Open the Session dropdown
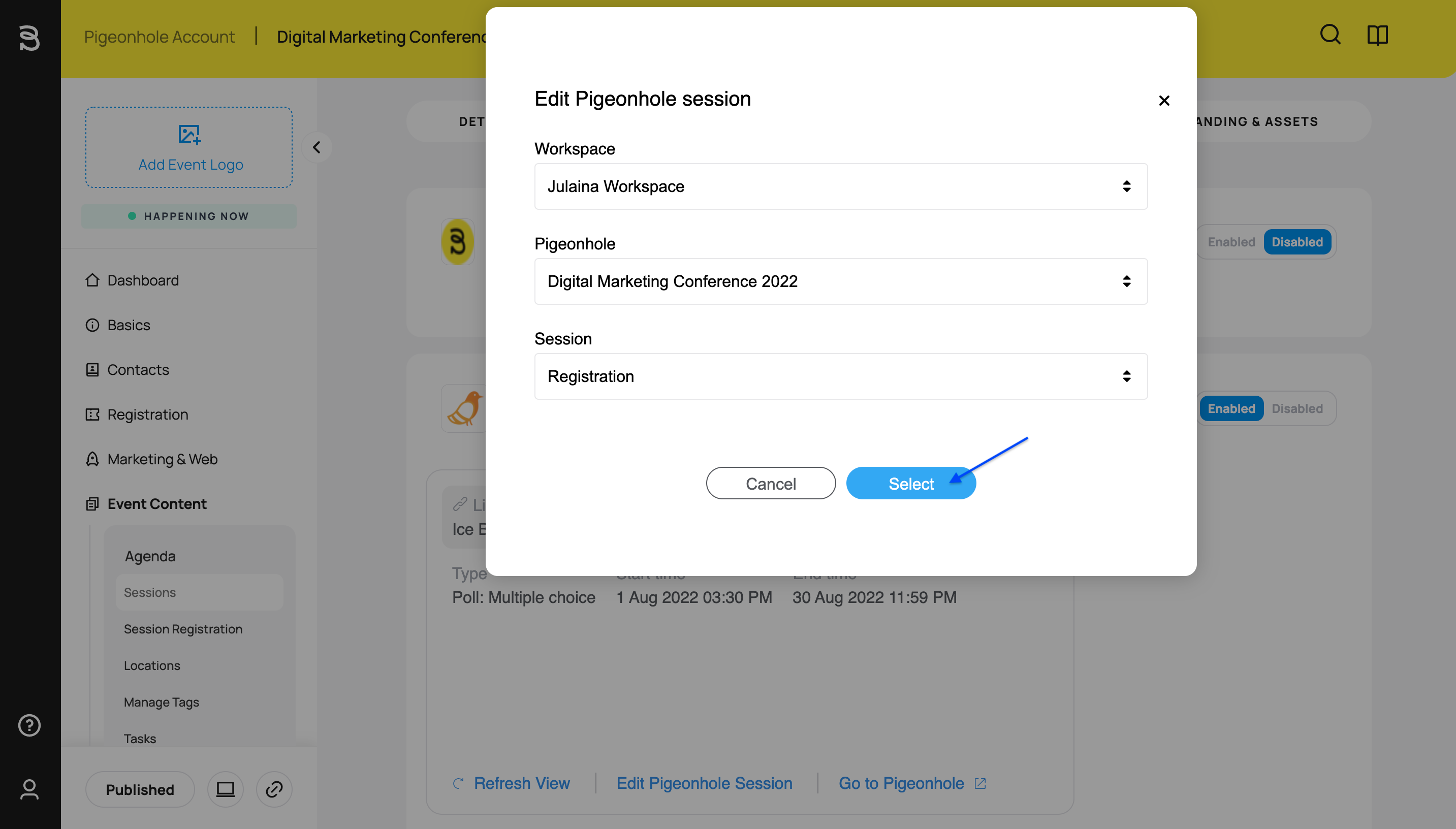The height and width of the screenshot is (829, 1456). 840,376
